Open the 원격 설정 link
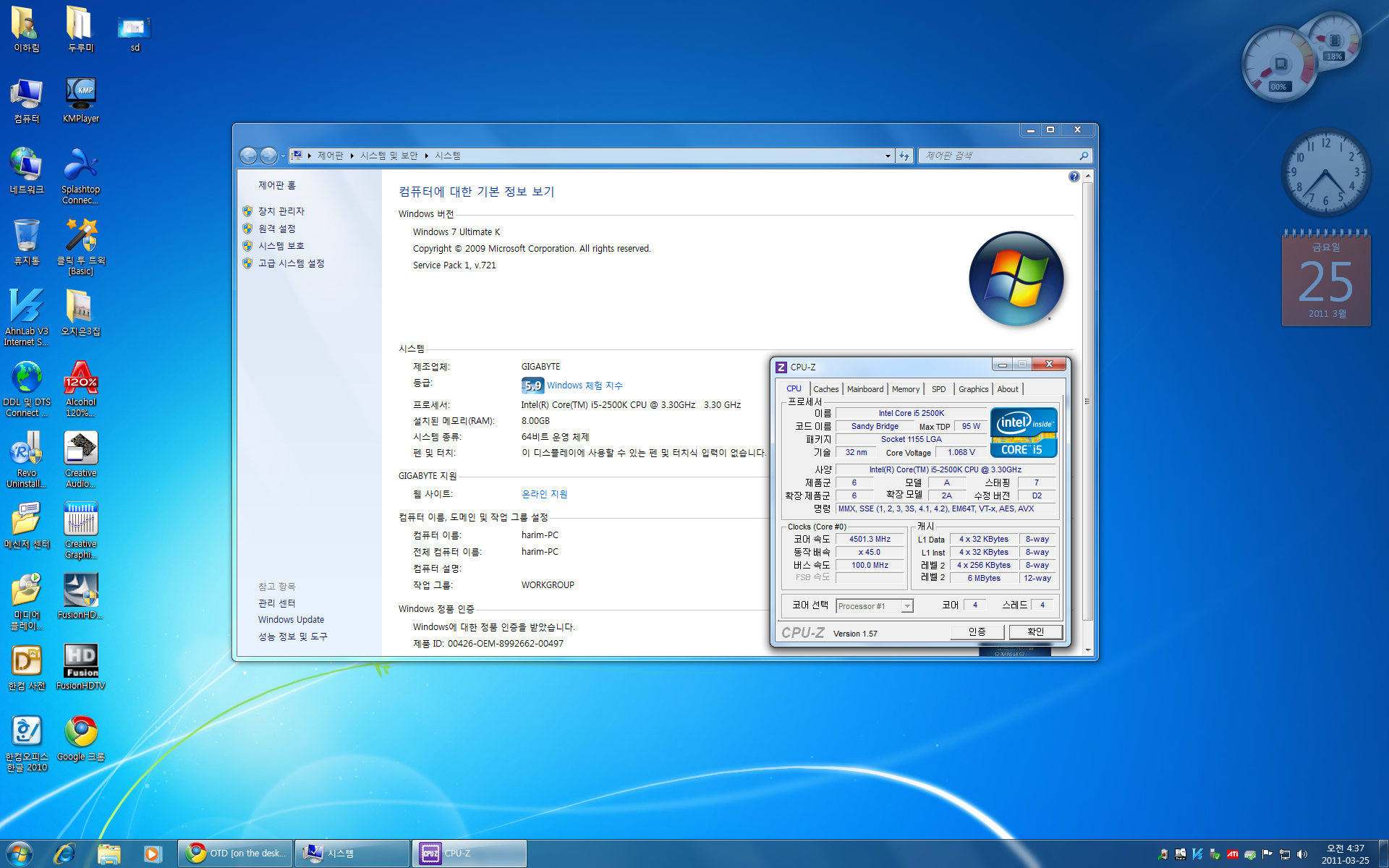 (277, 229)
